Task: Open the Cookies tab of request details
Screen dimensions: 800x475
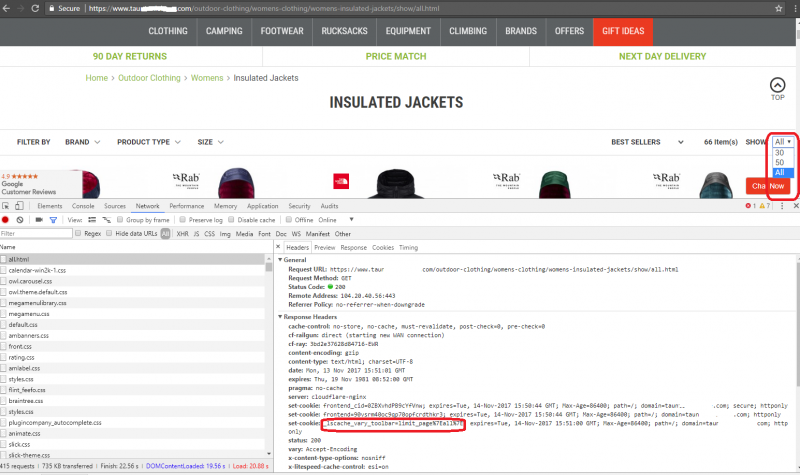Action: pos(383,247)
